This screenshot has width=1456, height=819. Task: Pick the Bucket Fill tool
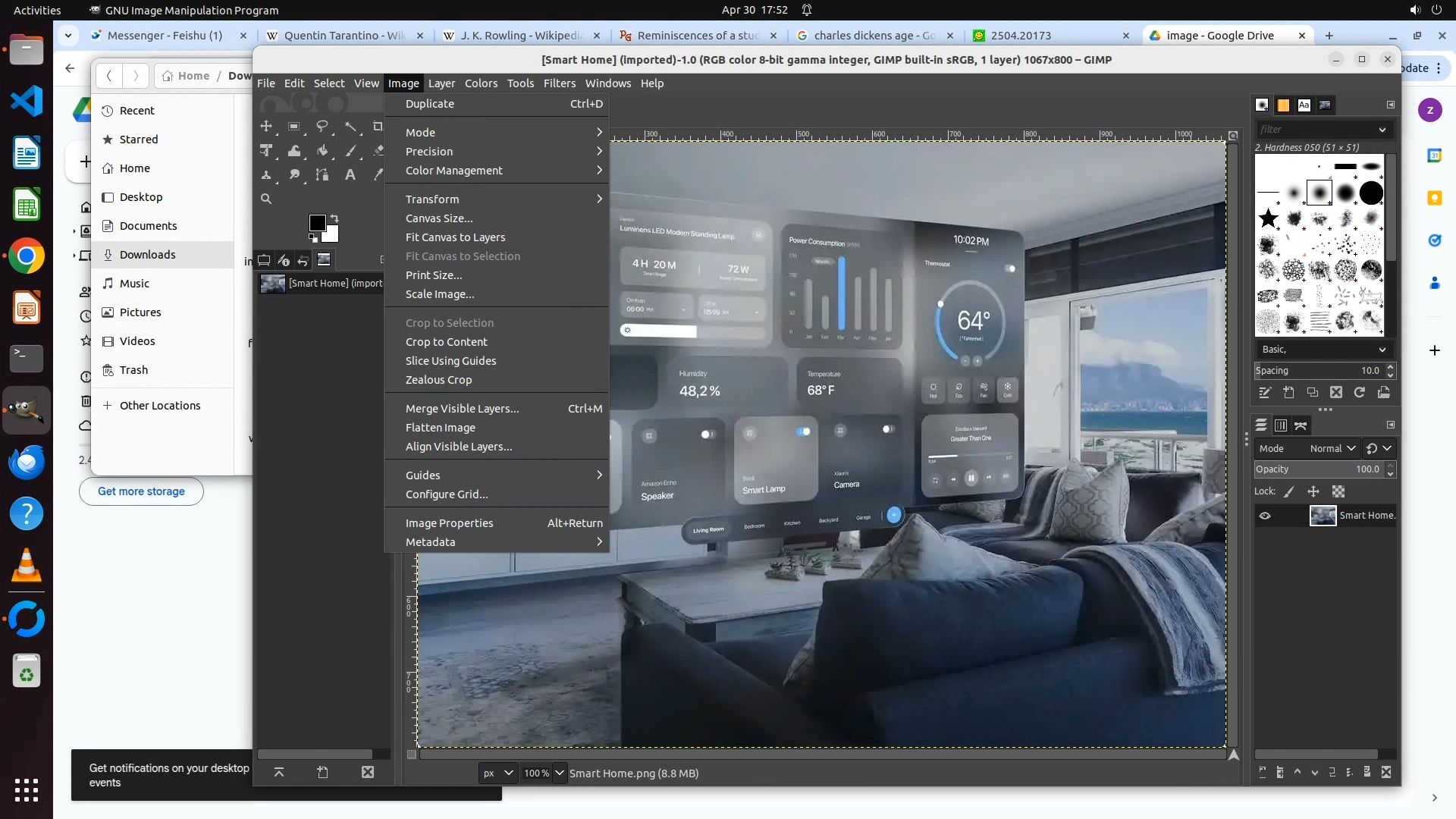322,151
